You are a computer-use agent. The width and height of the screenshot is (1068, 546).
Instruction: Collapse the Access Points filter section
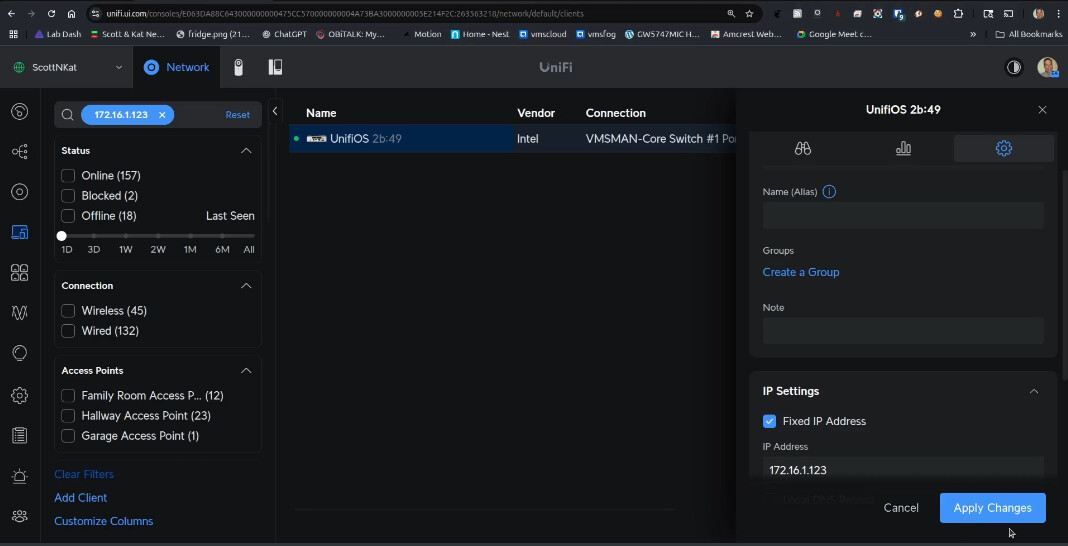click(246, 371)
